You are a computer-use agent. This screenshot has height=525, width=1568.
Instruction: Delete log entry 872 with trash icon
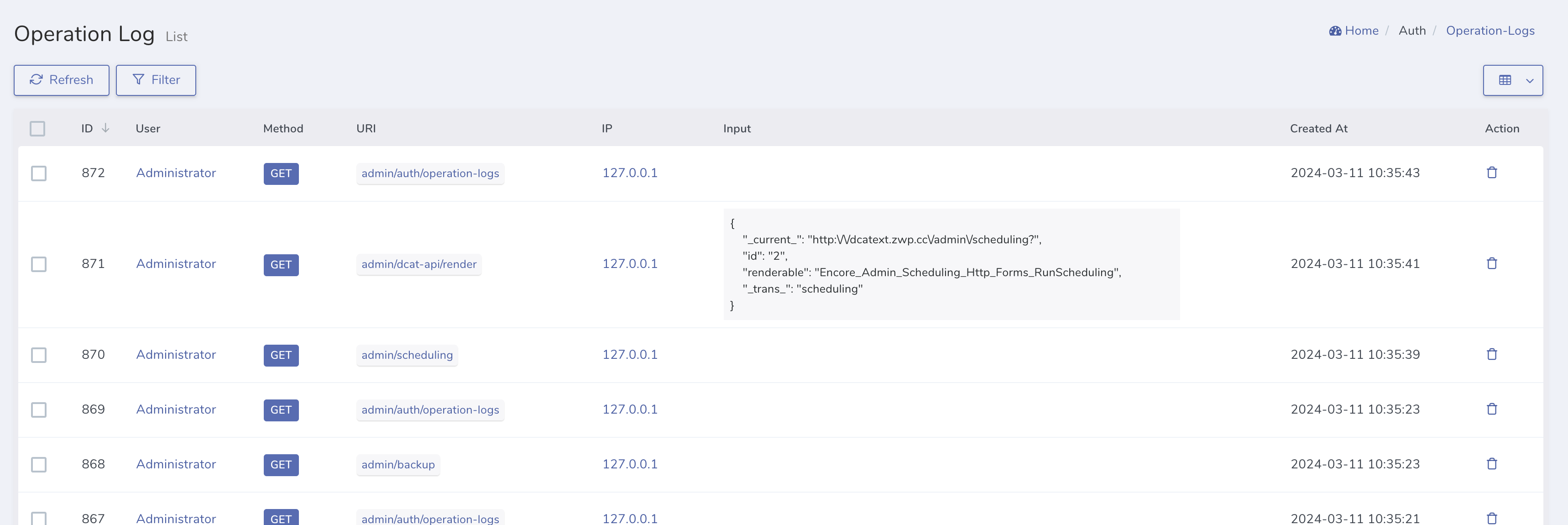(x=1491, y=173)
